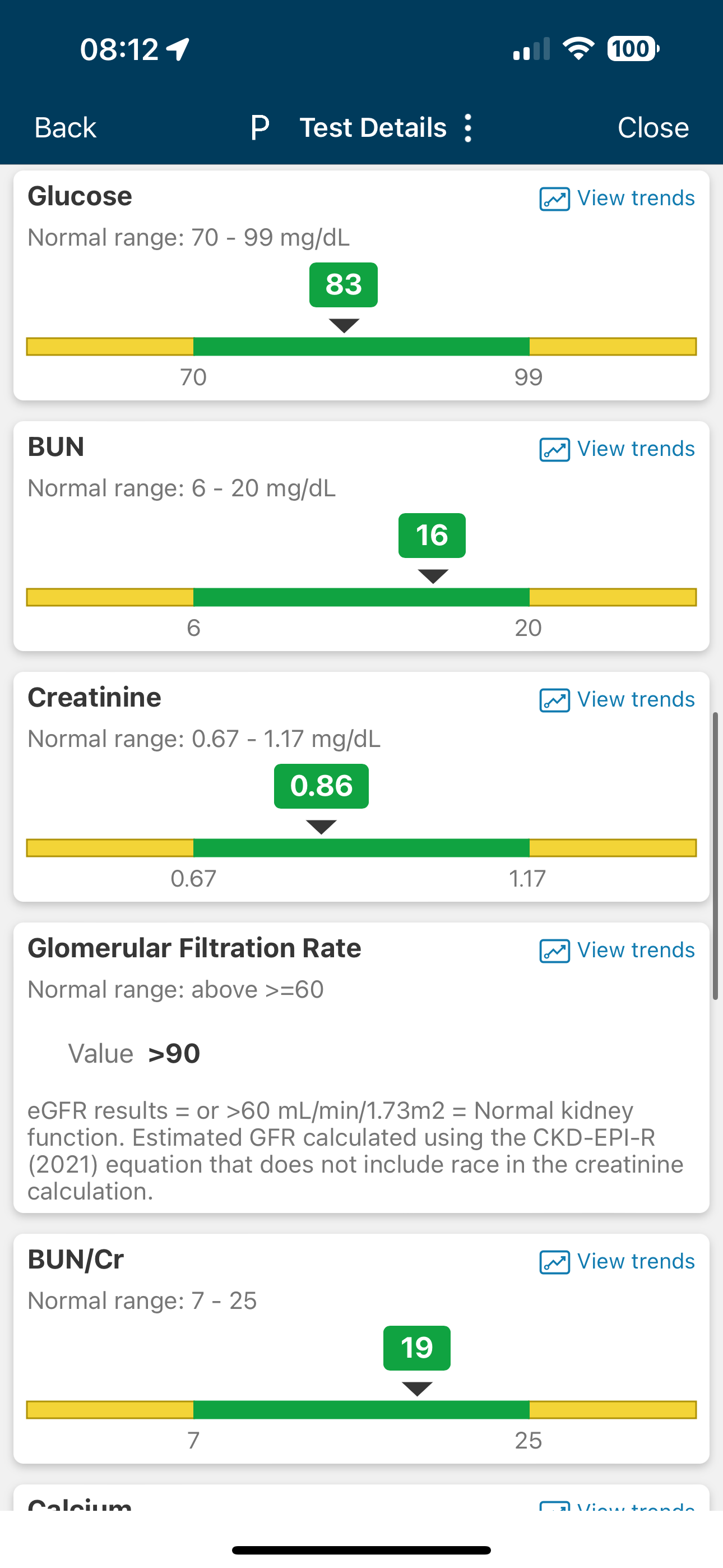Open the Creatinine trend chart icon

tap(554, 700)
